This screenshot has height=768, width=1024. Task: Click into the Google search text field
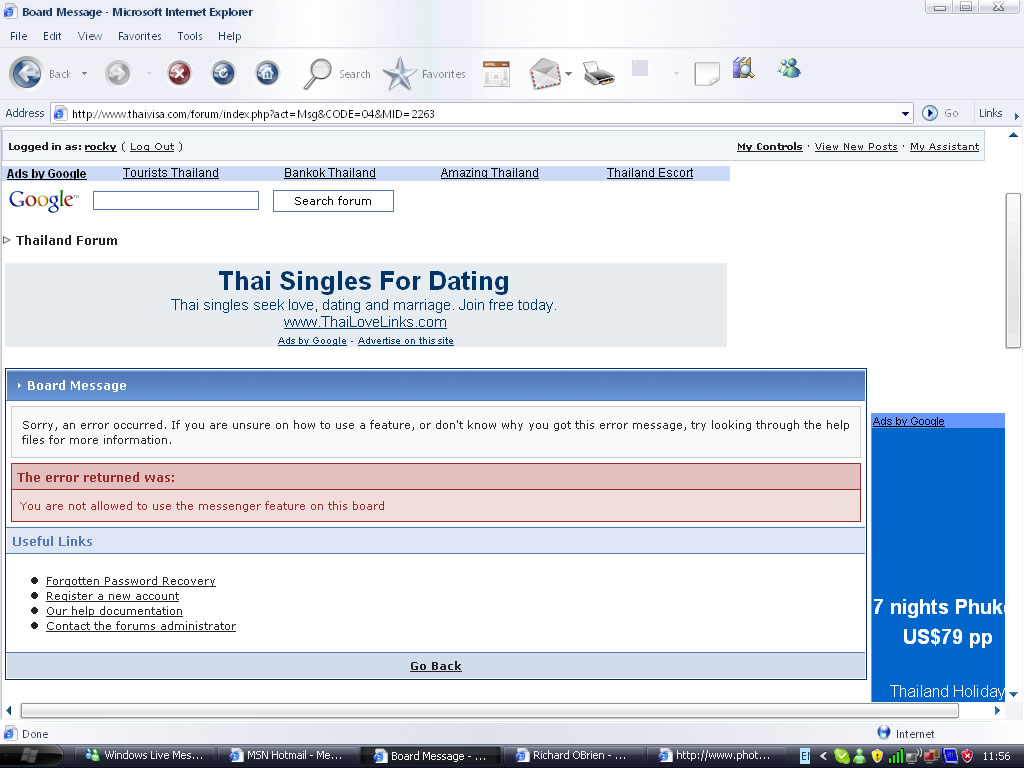(176, 201)
